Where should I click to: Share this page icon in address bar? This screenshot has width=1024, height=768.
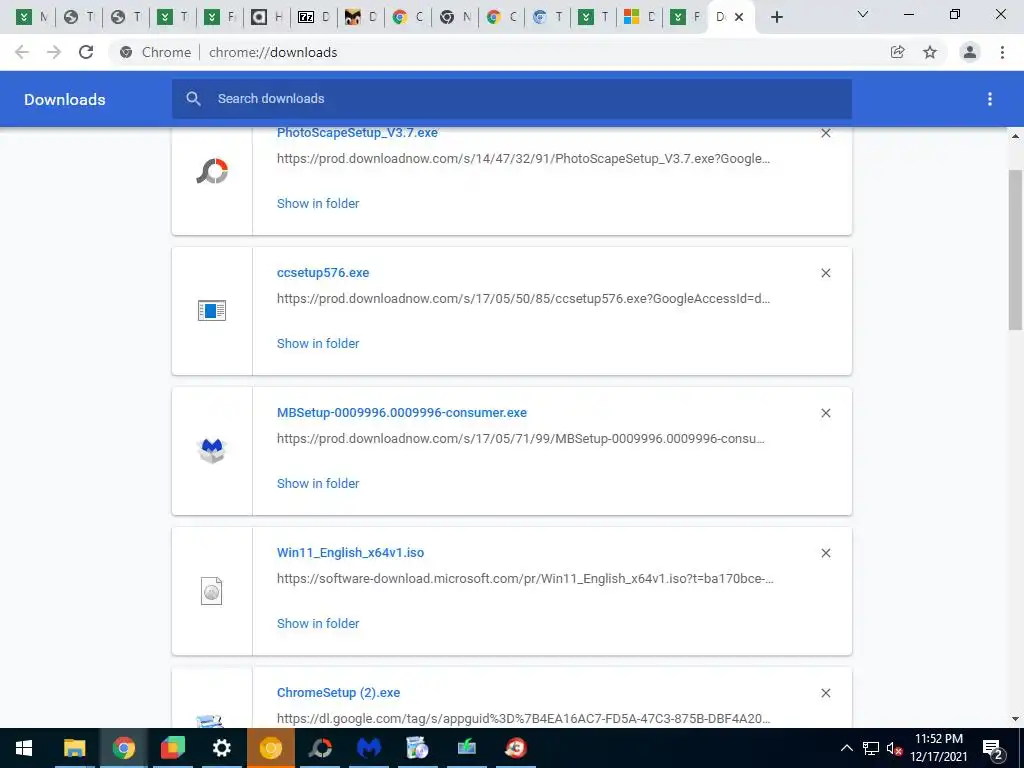898,52
